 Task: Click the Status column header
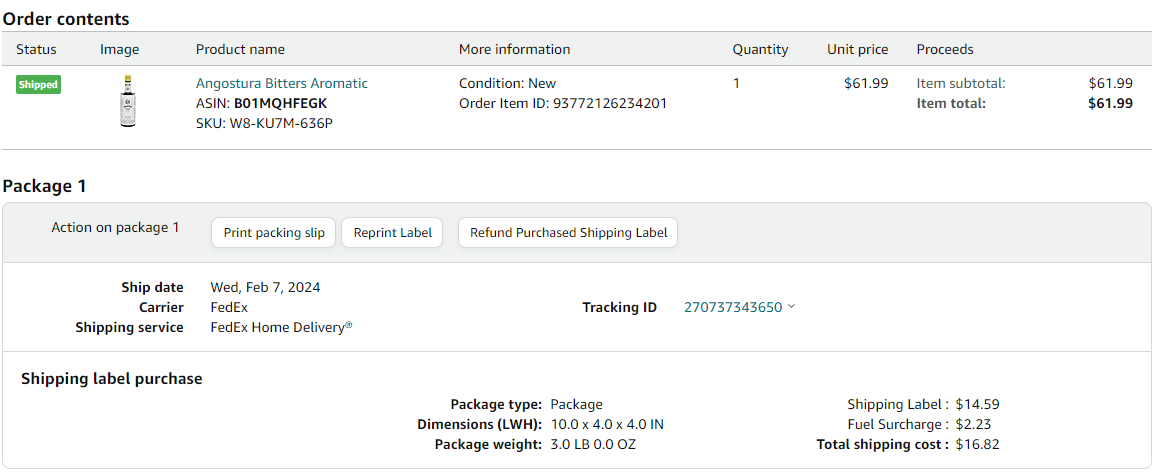(x=36, y=49)
